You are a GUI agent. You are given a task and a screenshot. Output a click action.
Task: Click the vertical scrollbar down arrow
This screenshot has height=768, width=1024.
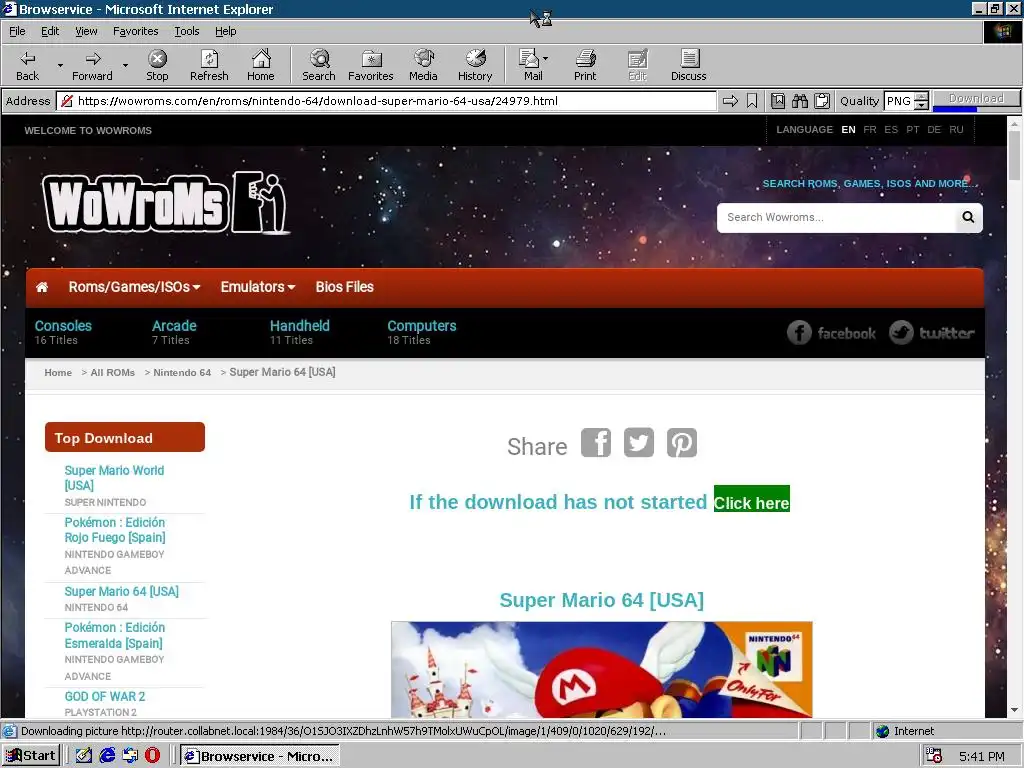click(x=1014, y=710)
